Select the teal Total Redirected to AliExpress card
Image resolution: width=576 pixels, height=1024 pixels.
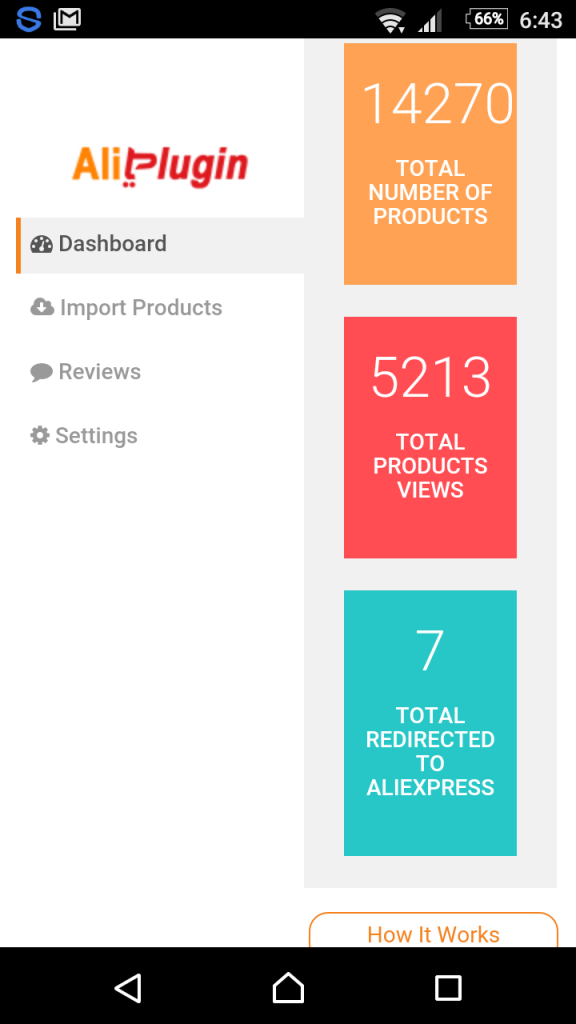point(430,723)
